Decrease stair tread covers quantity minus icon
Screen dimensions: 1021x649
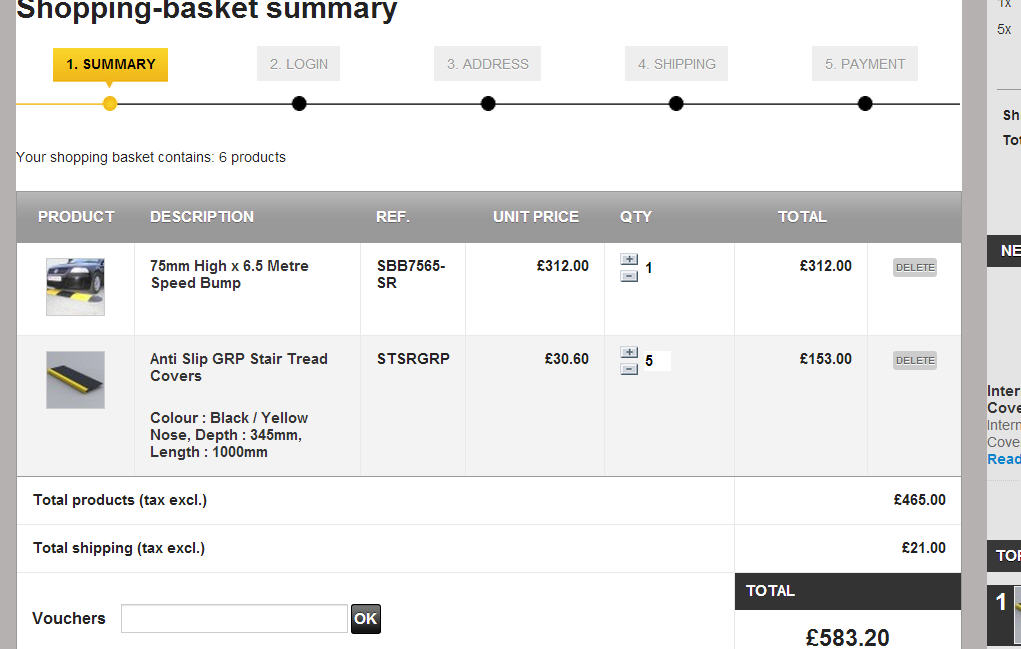[x=629, y=369]
